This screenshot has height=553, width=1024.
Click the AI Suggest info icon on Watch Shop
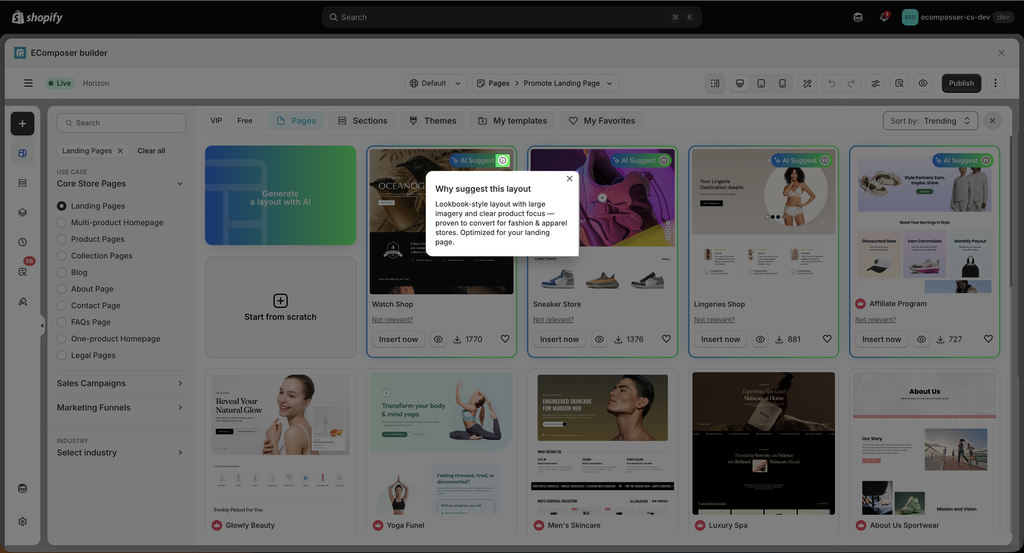(502, 161)
